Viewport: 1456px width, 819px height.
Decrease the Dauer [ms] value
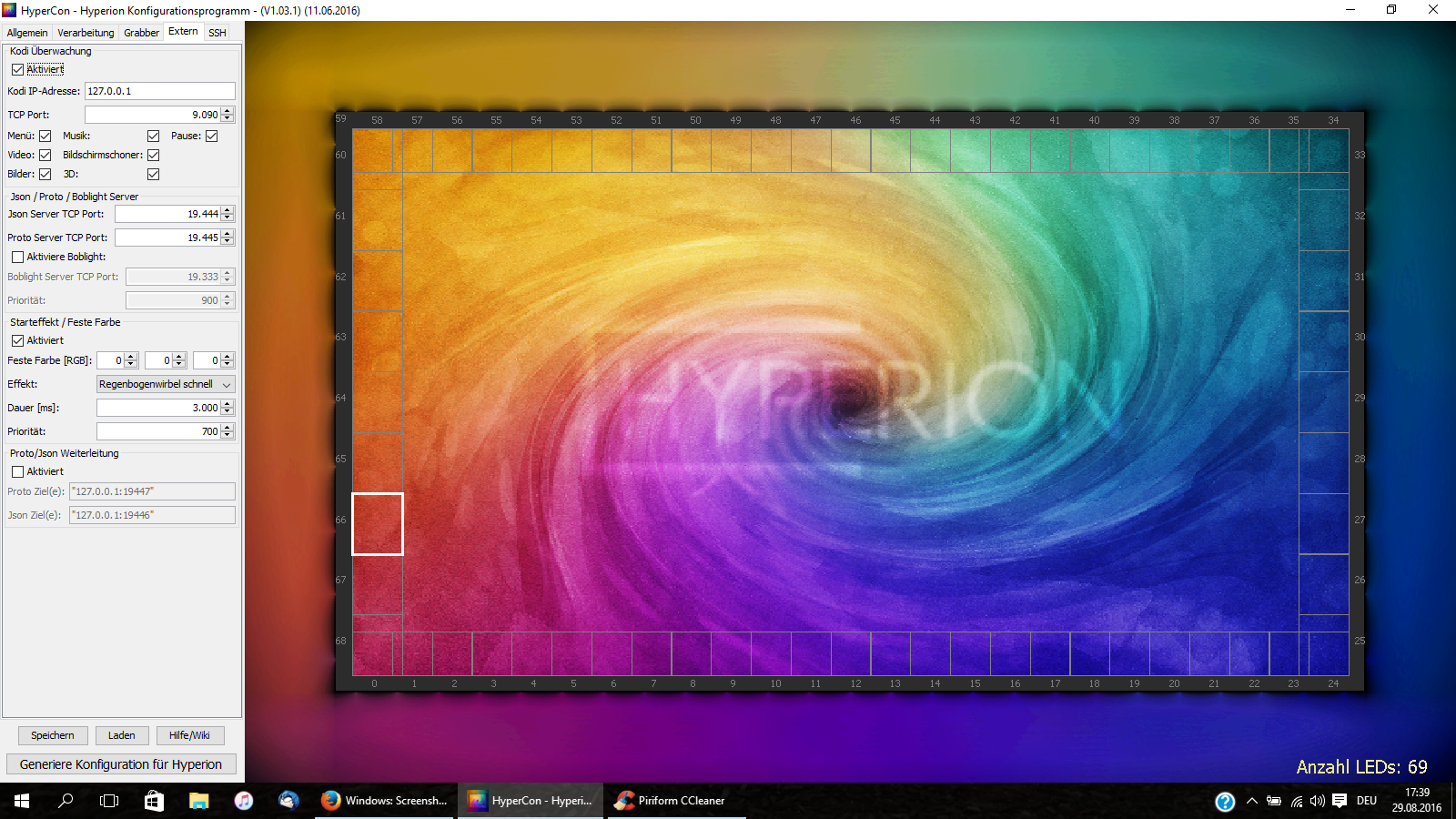coord(227,411)
